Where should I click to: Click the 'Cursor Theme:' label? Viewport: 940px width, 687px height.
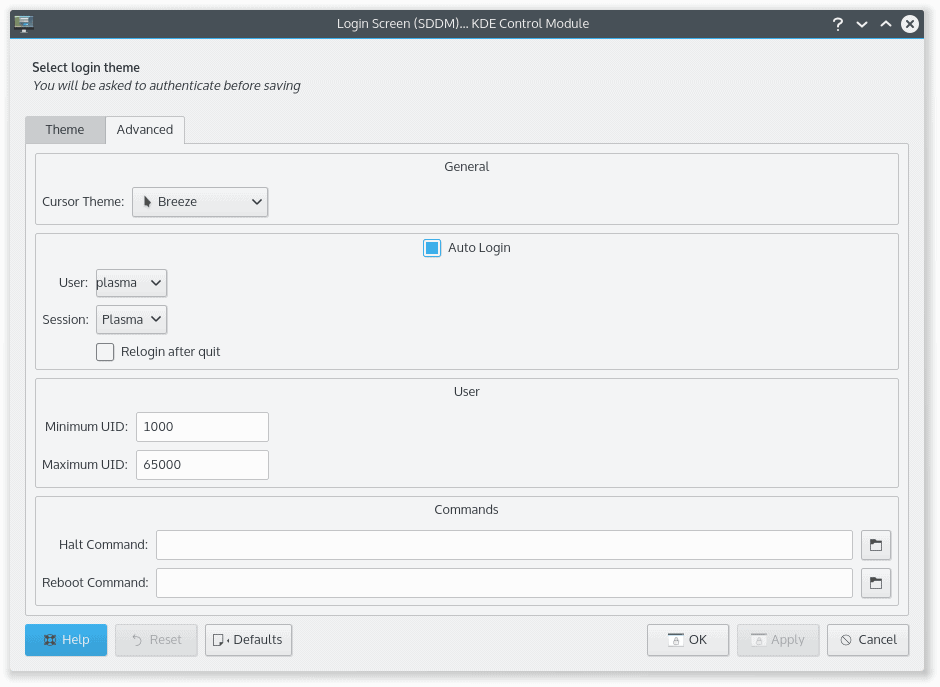click(x=83, y=202)
